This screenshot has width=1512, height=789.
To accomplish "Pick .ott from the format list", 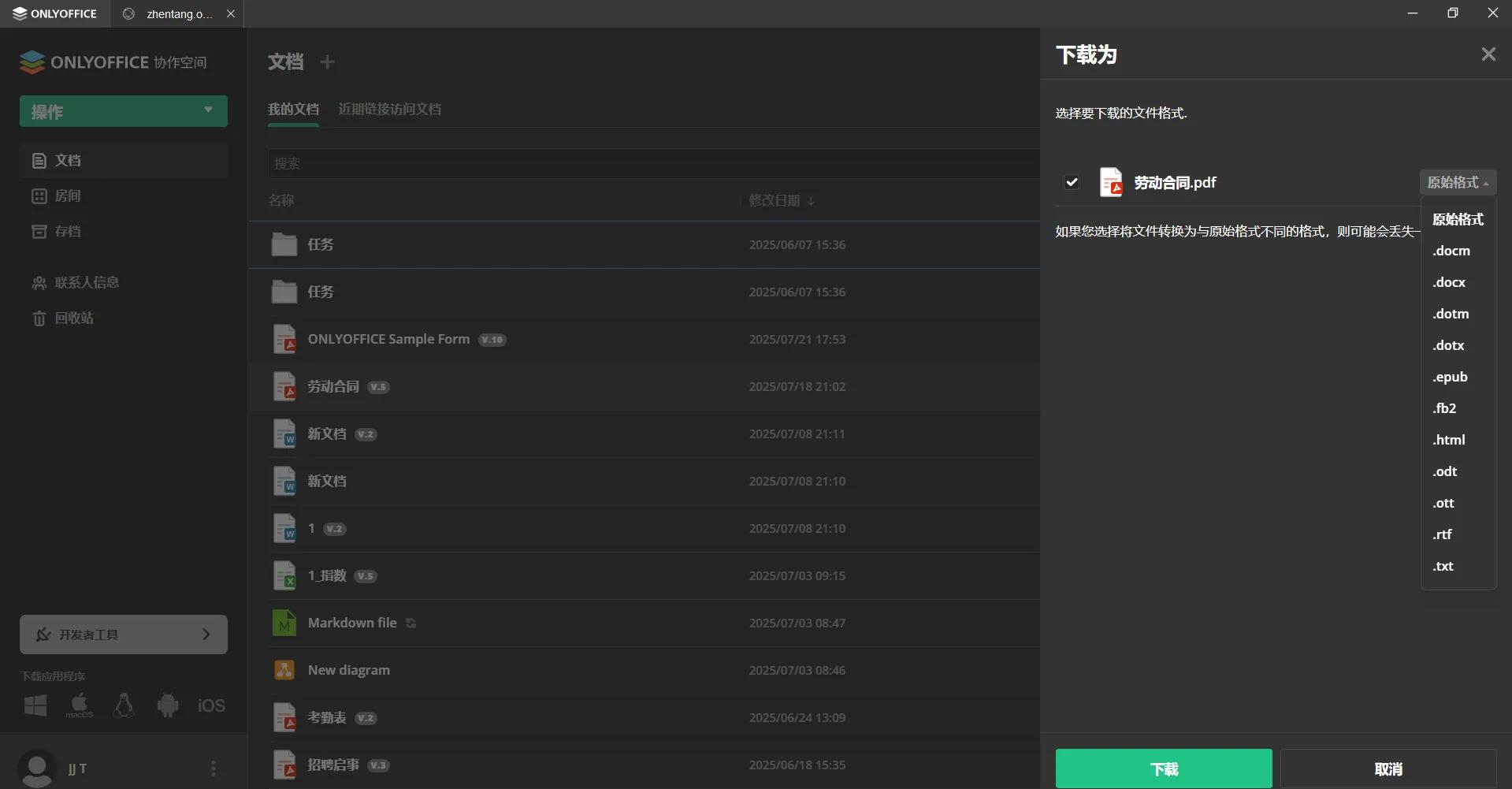I will pos(1458,503).
